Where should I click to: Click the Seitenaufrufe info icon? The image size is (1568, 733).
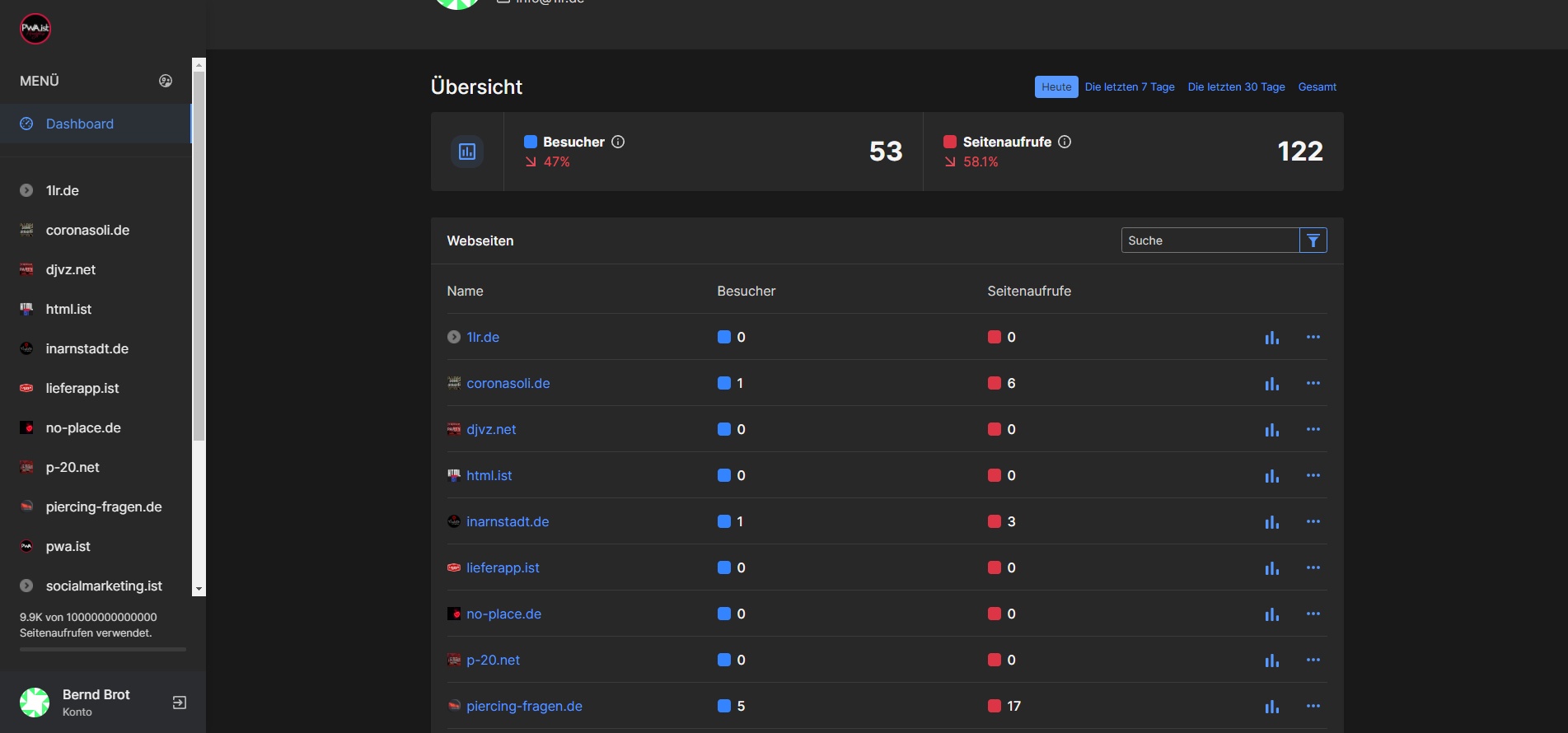(1065, 142)
